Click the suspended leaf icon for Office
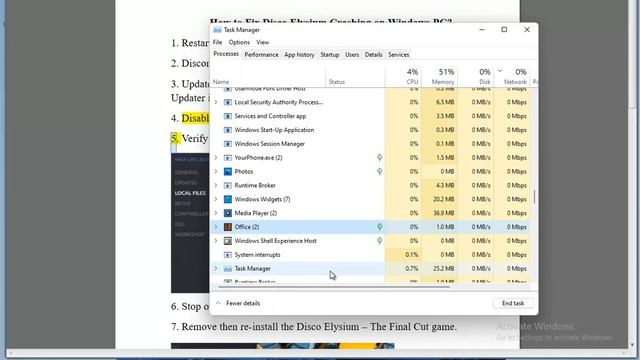Viewport: 640px width, 360px height. click(x=379, y=227)
